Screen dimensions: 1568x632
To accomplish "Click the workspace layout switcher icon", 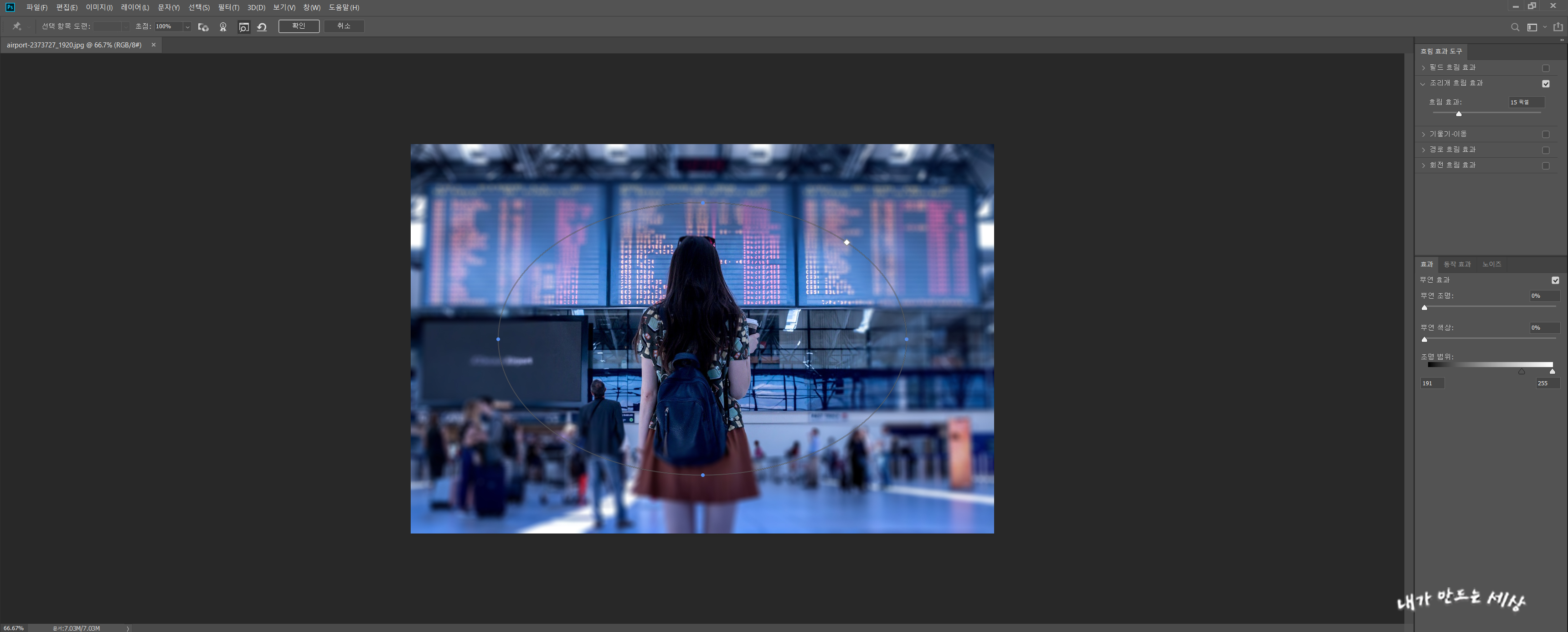I will (x=1532, y=27).
